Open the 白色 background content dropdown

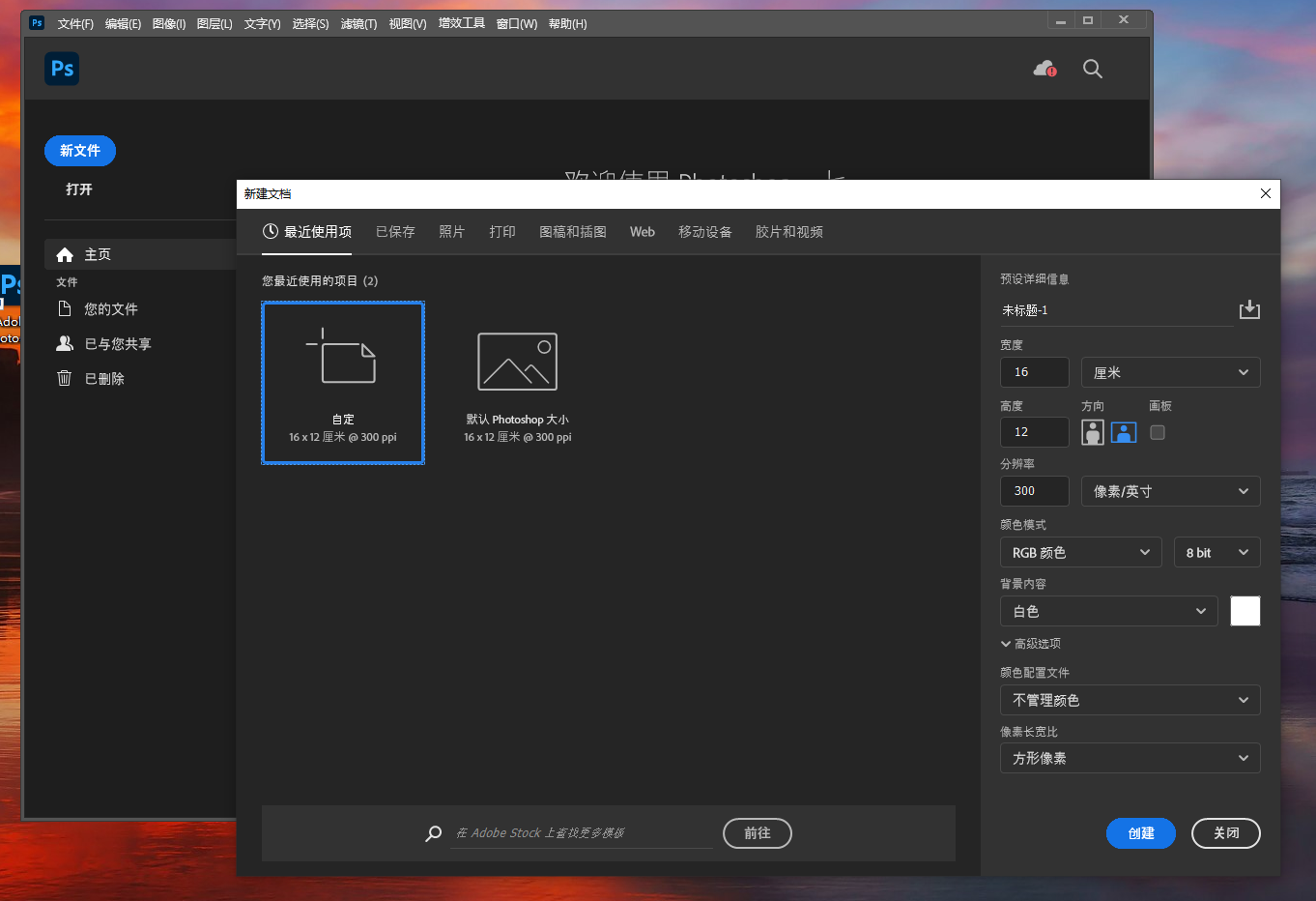pos(1109,611)
